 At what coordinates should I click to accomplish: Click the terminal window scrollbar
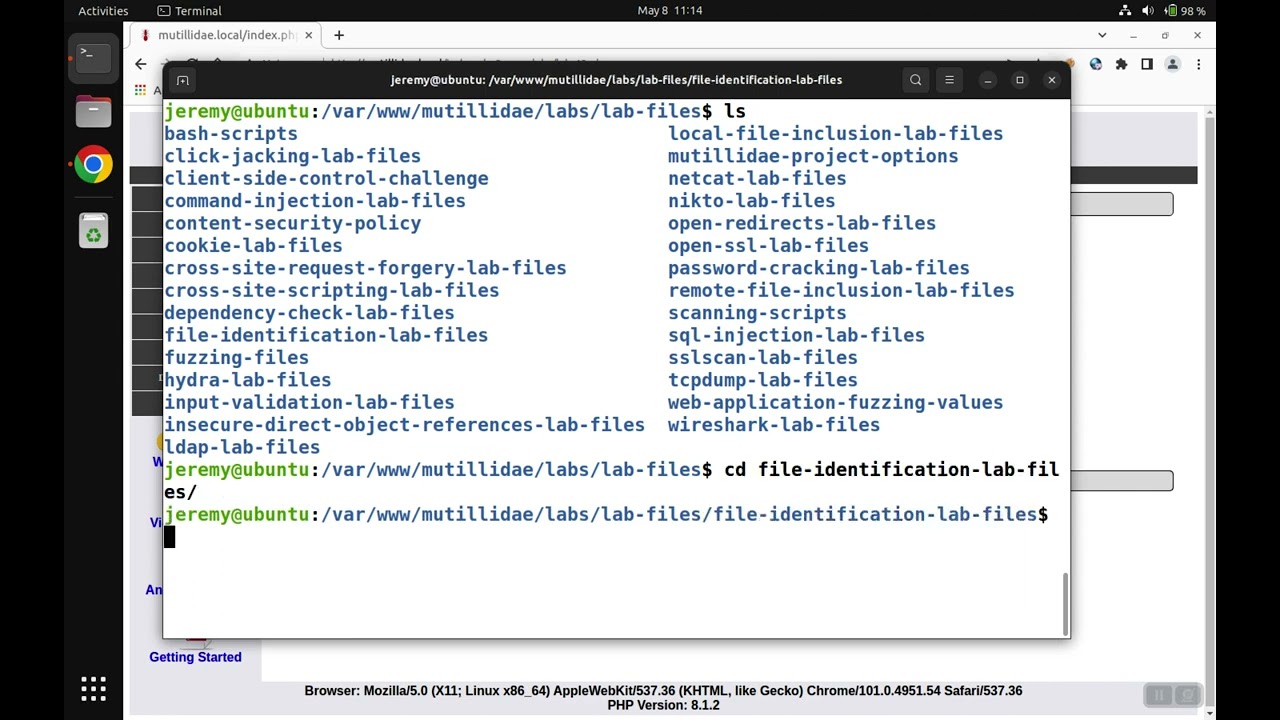1065,602
